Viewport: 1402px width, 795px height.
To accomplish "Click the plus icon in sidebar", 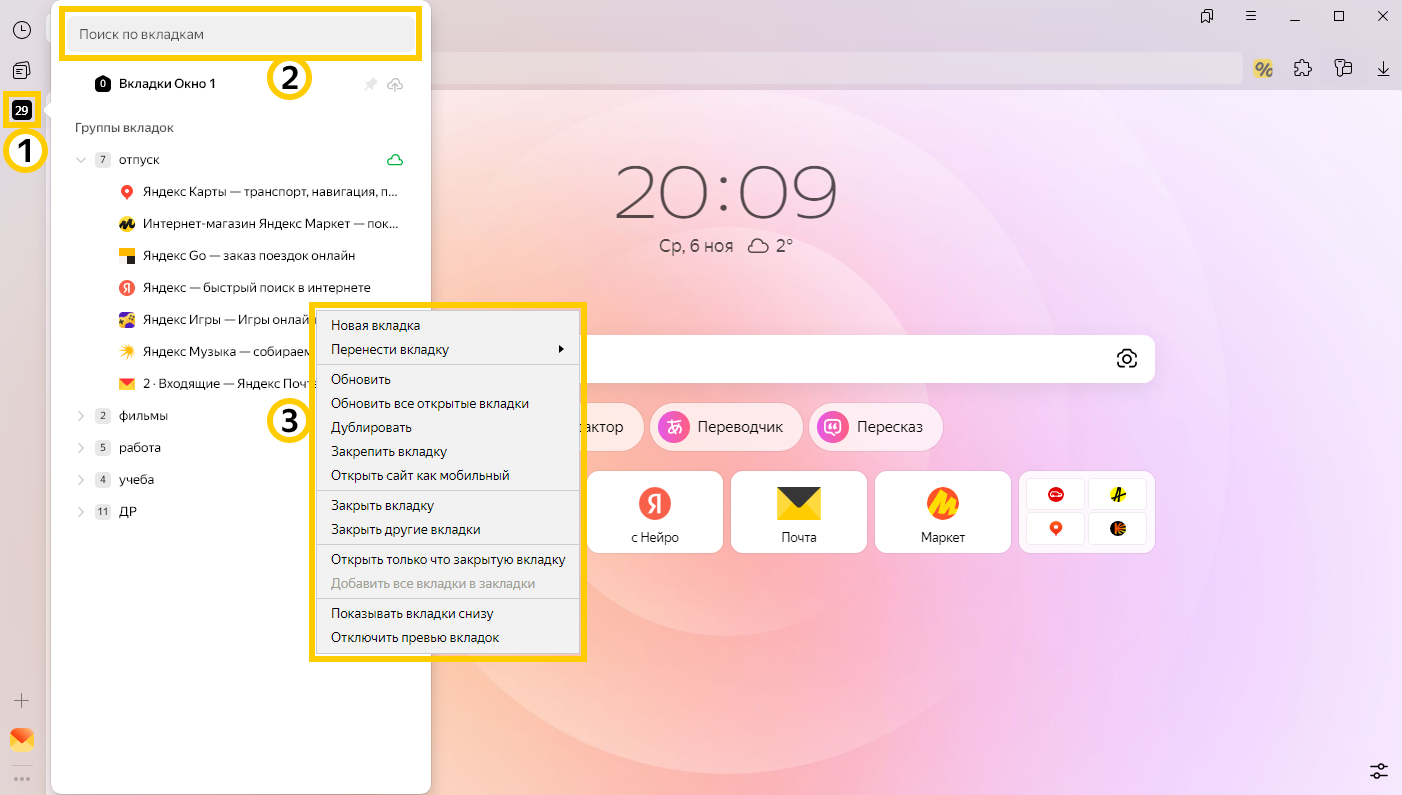I will pyautogui.click(x=21, y=700).
